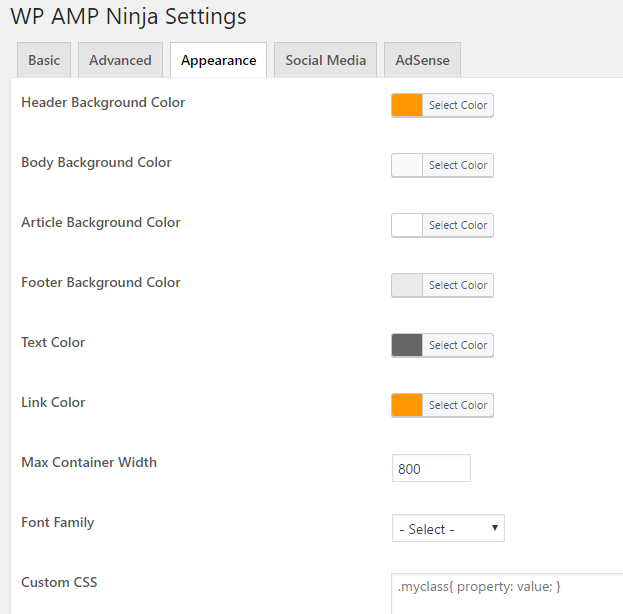The image size is (623, 614).
Task: Open the Basic settings tab
Action: click(44, 60)
